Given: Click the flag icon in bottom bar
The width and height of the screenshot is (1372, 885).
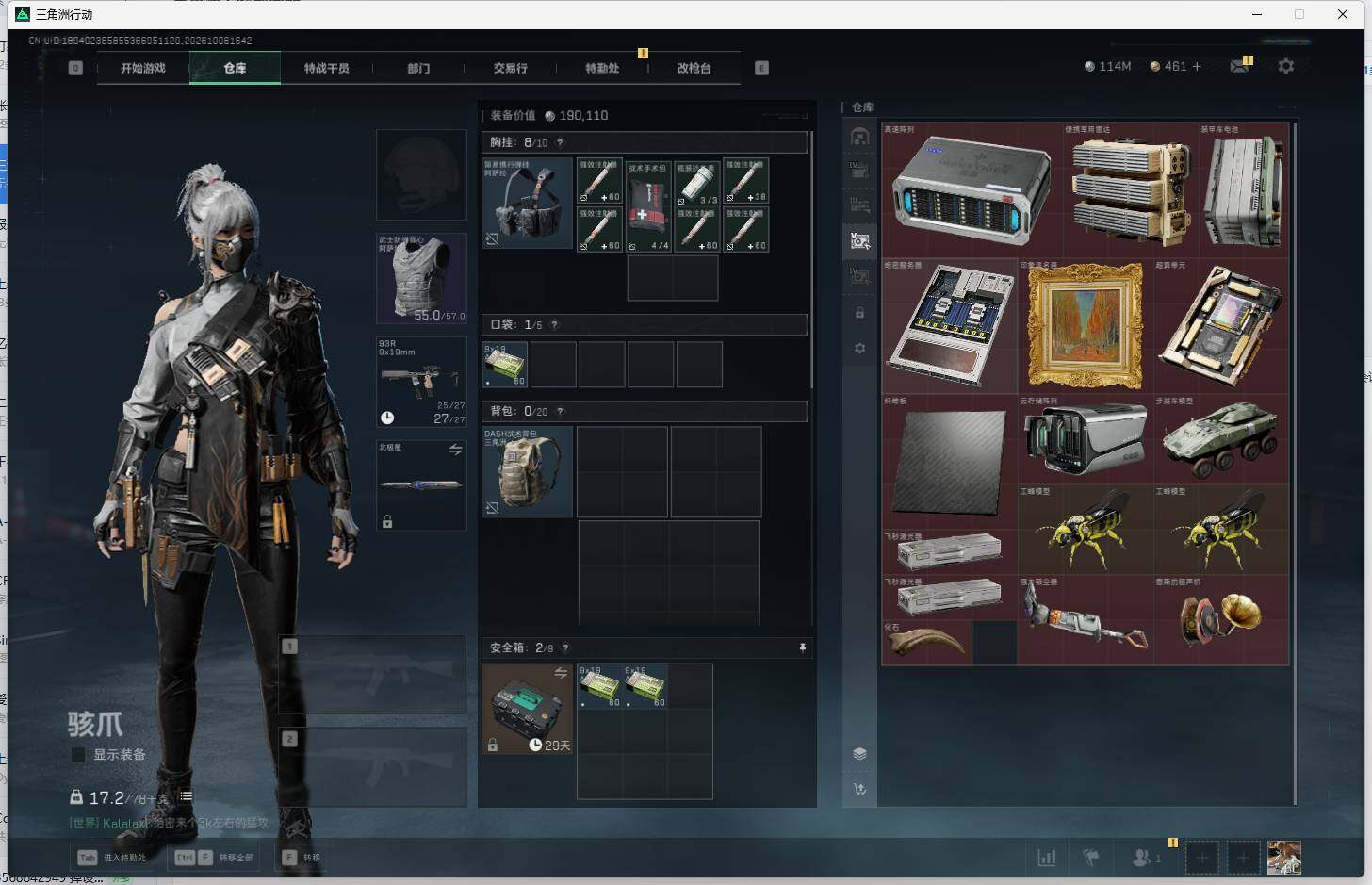Looking at the screenshot, I should 1090,858.
